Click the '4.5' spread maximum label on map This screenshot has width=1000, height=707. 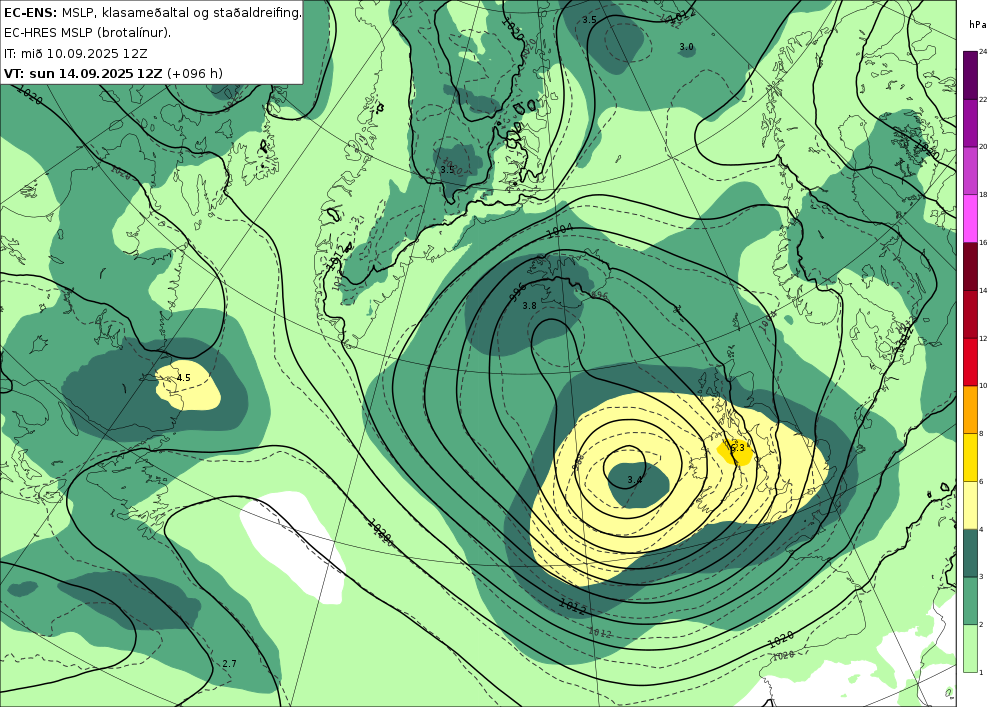pyautogui.click(x=184, y=378)
